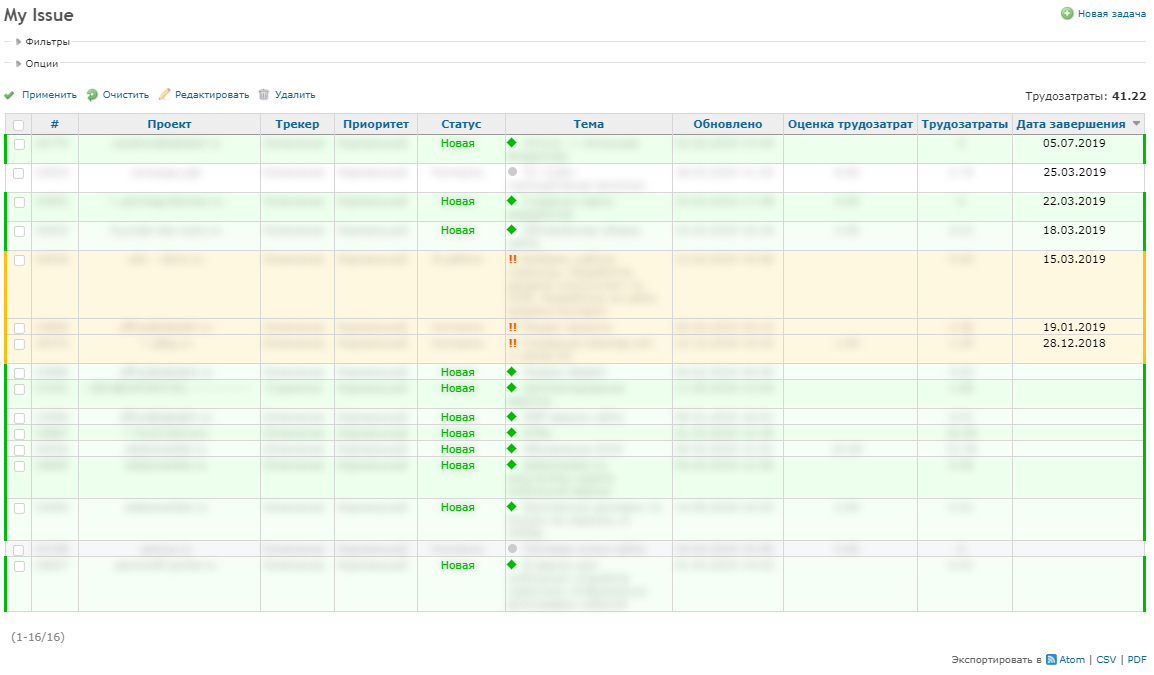Export the issue list as PDF
1154x675 pixels.
tap(1137, 660)
